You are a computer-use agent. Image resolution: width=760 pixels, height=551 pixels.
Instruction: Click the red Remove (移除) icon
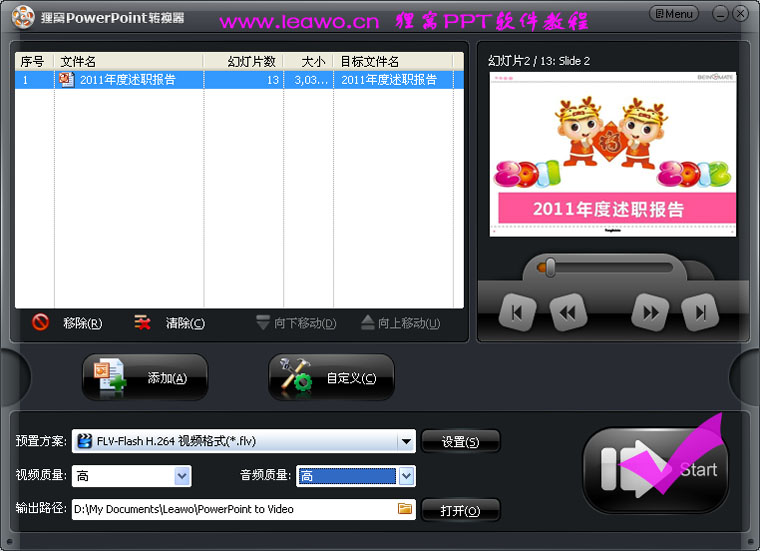click(x=40, y=322)
